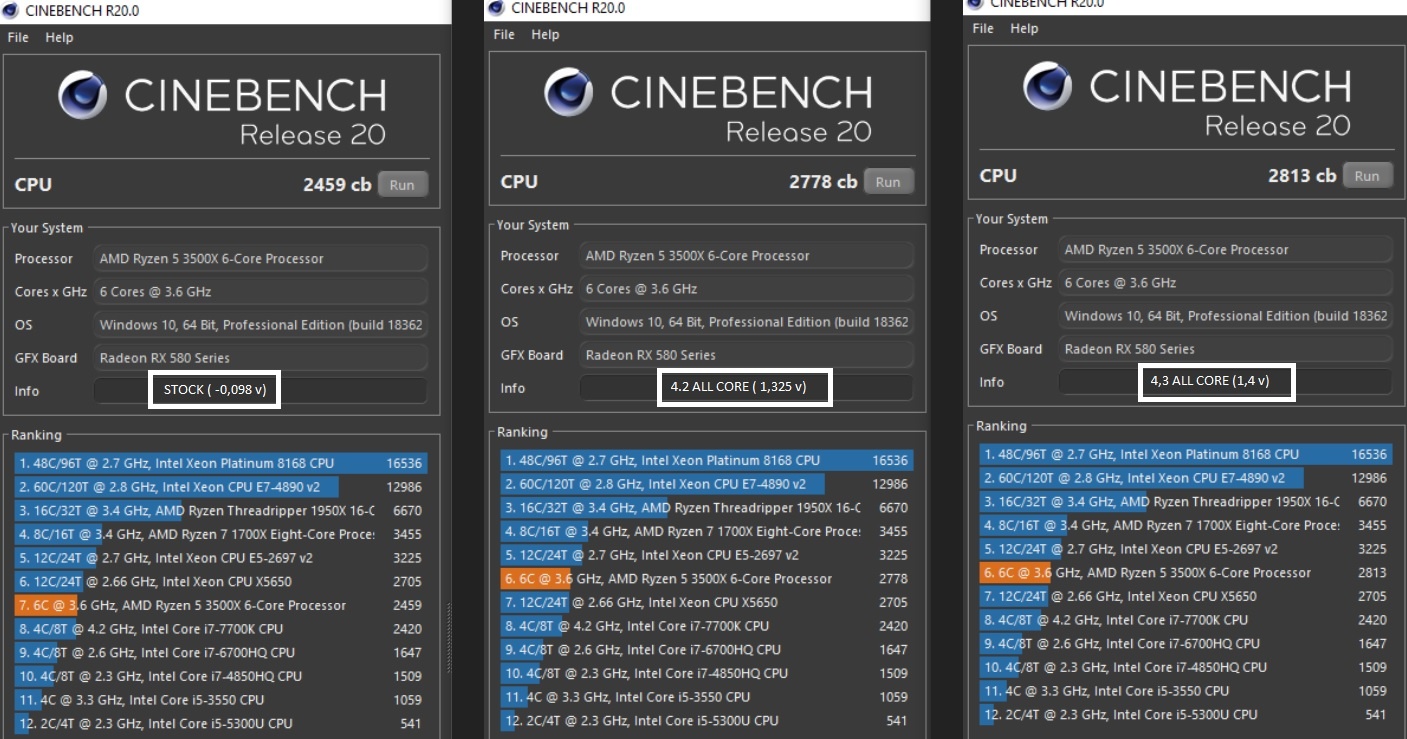Click the Cores x GHz field in the 2459 cb window

point(260,291)
